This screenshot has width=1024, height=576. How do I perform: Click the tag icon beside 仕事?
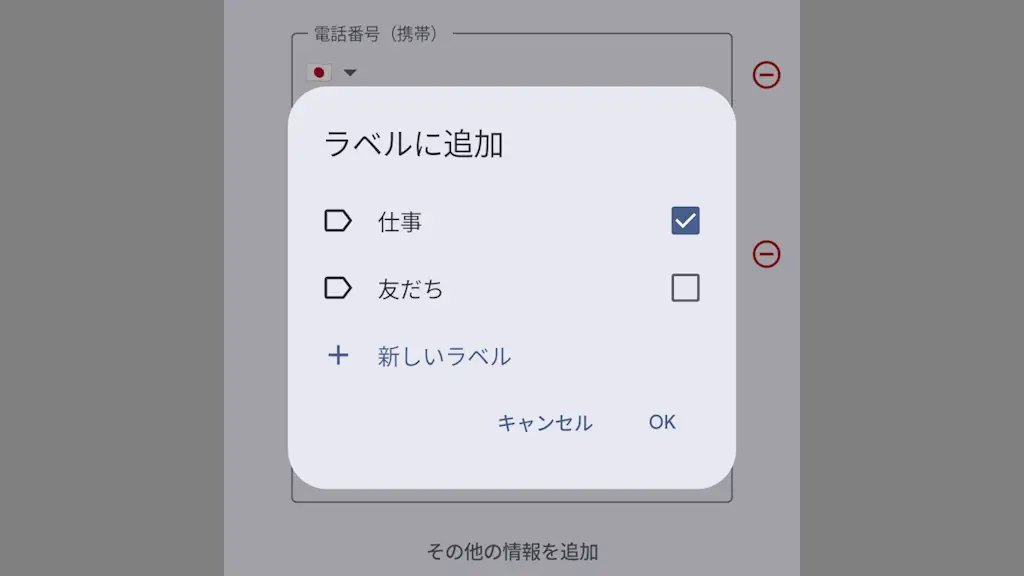coord(340,221)
